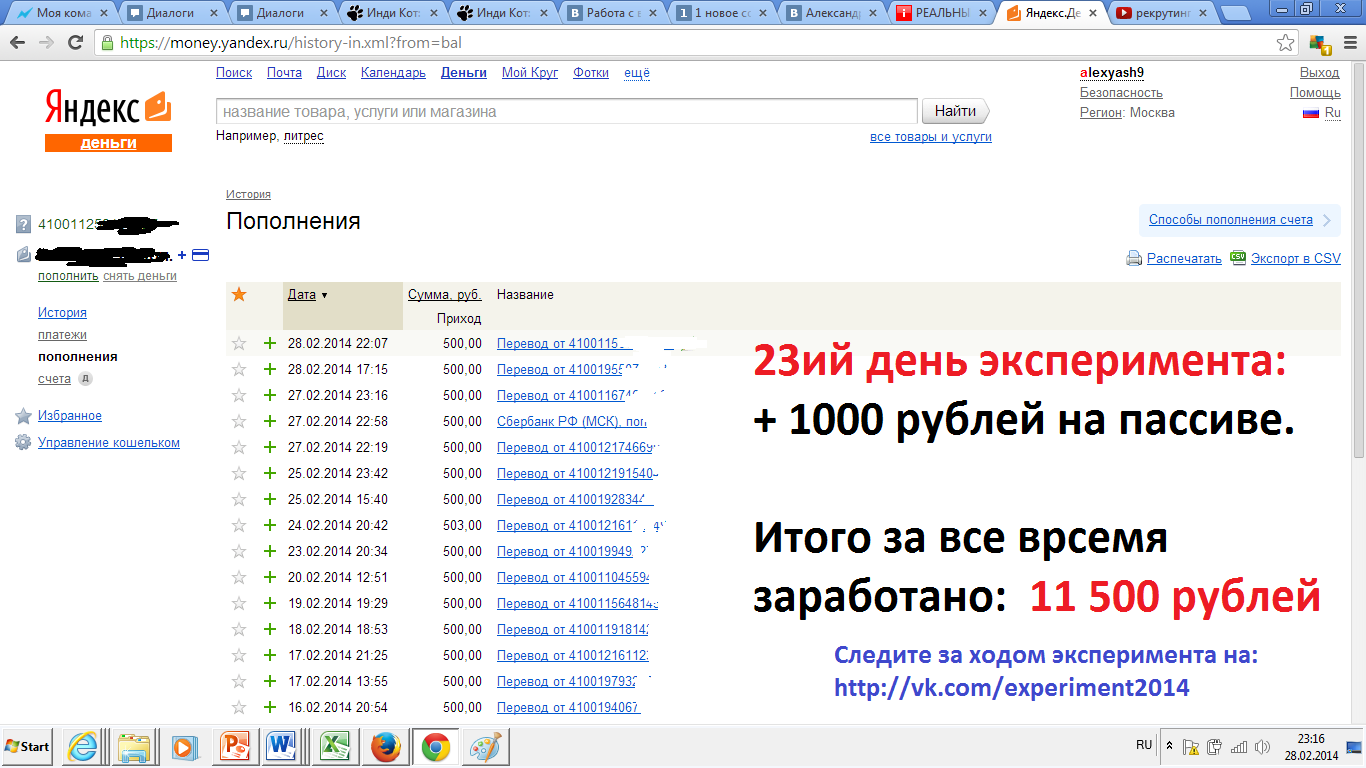1366x768 pixels.
Task: Click the bank card icon under account number
Action: click(200, 255)
